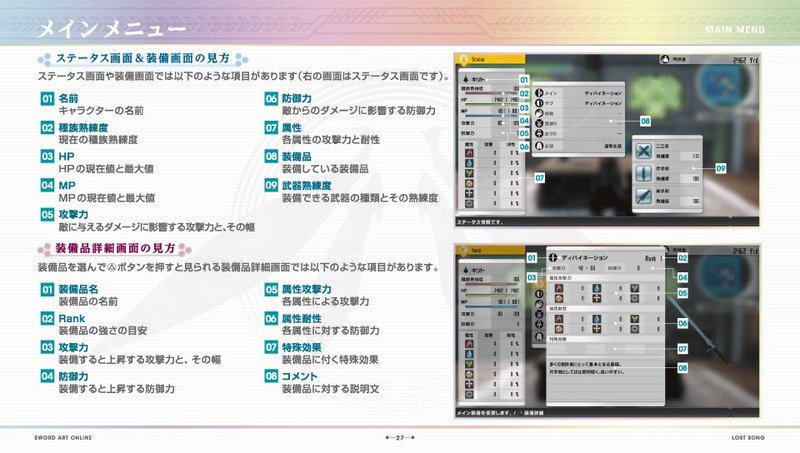The image size is (800, 453).
Task: Click the '種族熟練度' list item
Action: tap(83, 128)
